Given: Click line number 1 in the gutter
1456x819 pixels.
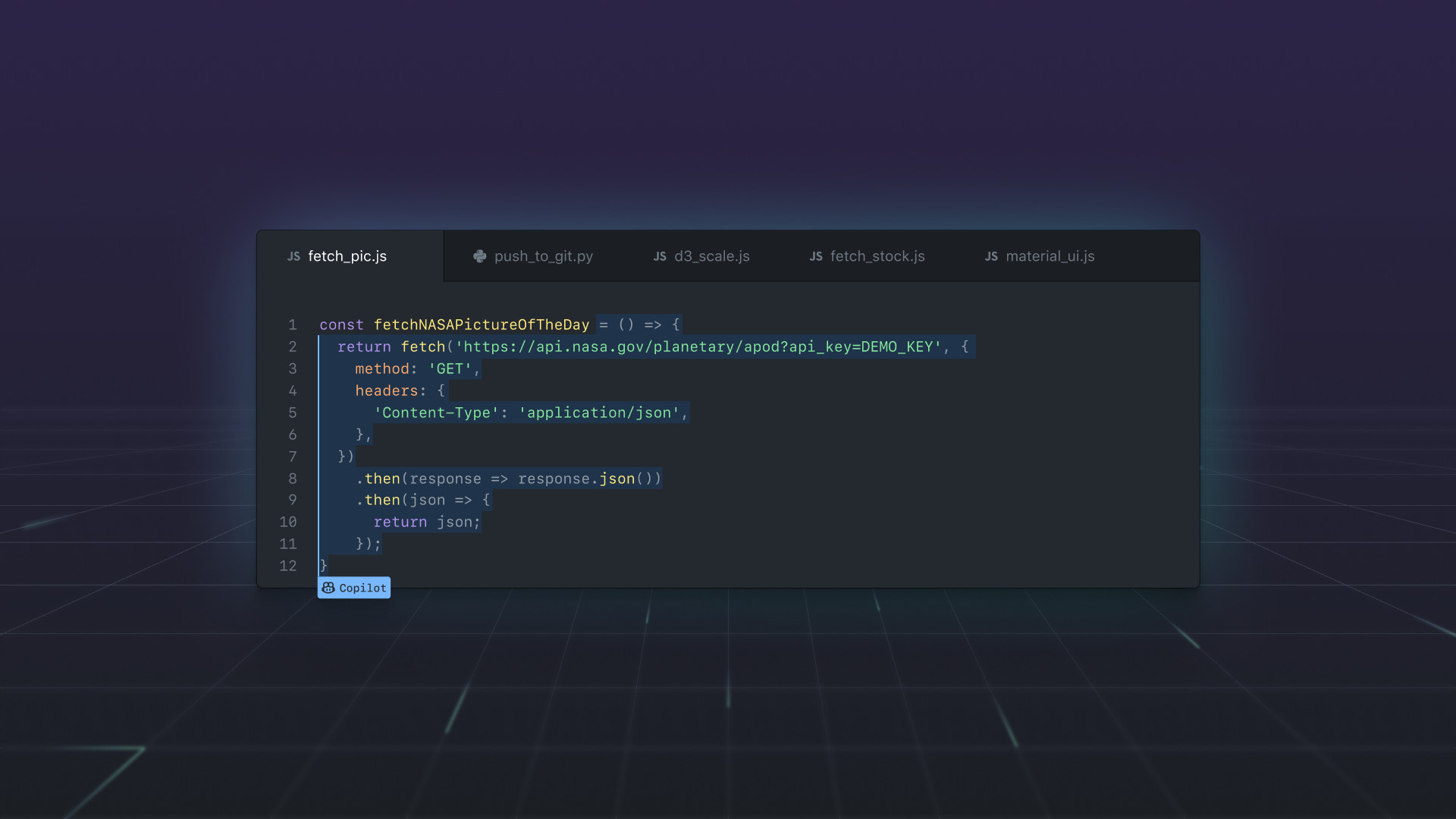Looking at the screenshot, I should coord(293,325).
